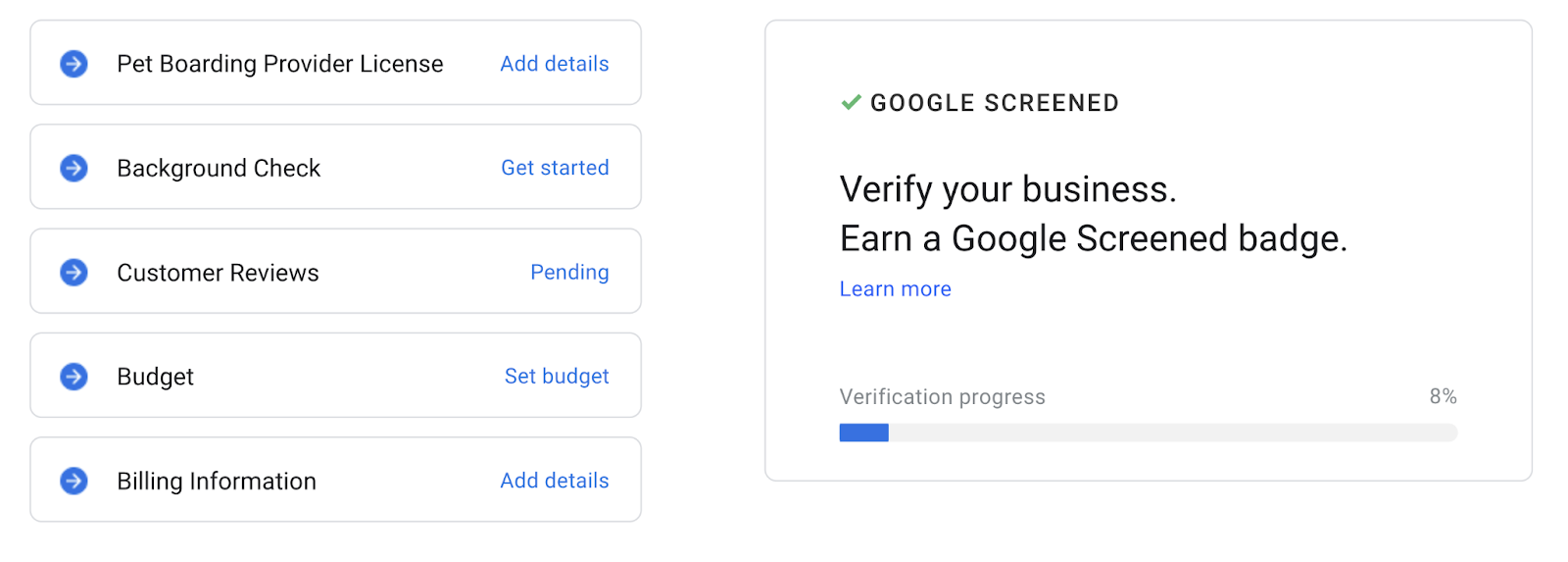Click the Customer Reviews arrow icon
1568x562 pixels.
pyautogui.click(x=73, y=272)
